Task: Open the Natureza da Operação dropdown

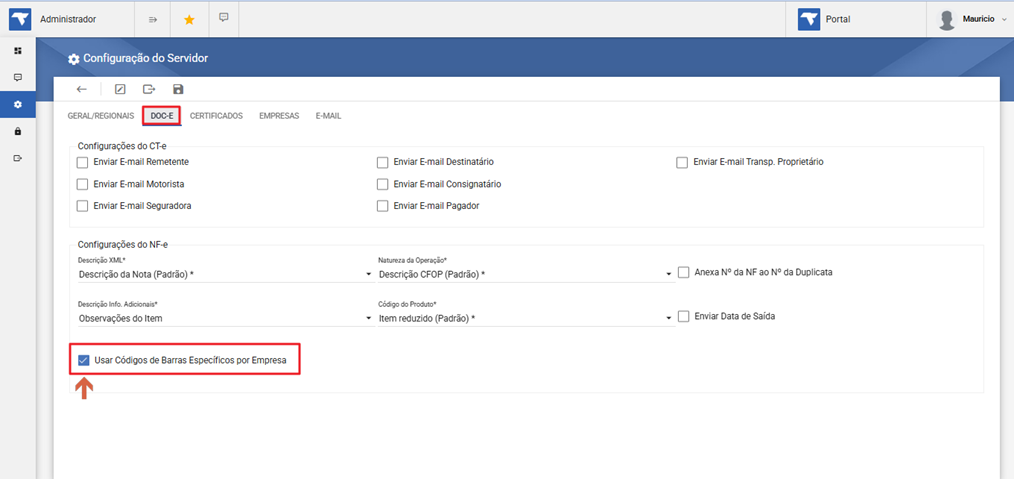Action: pos(525,274)
